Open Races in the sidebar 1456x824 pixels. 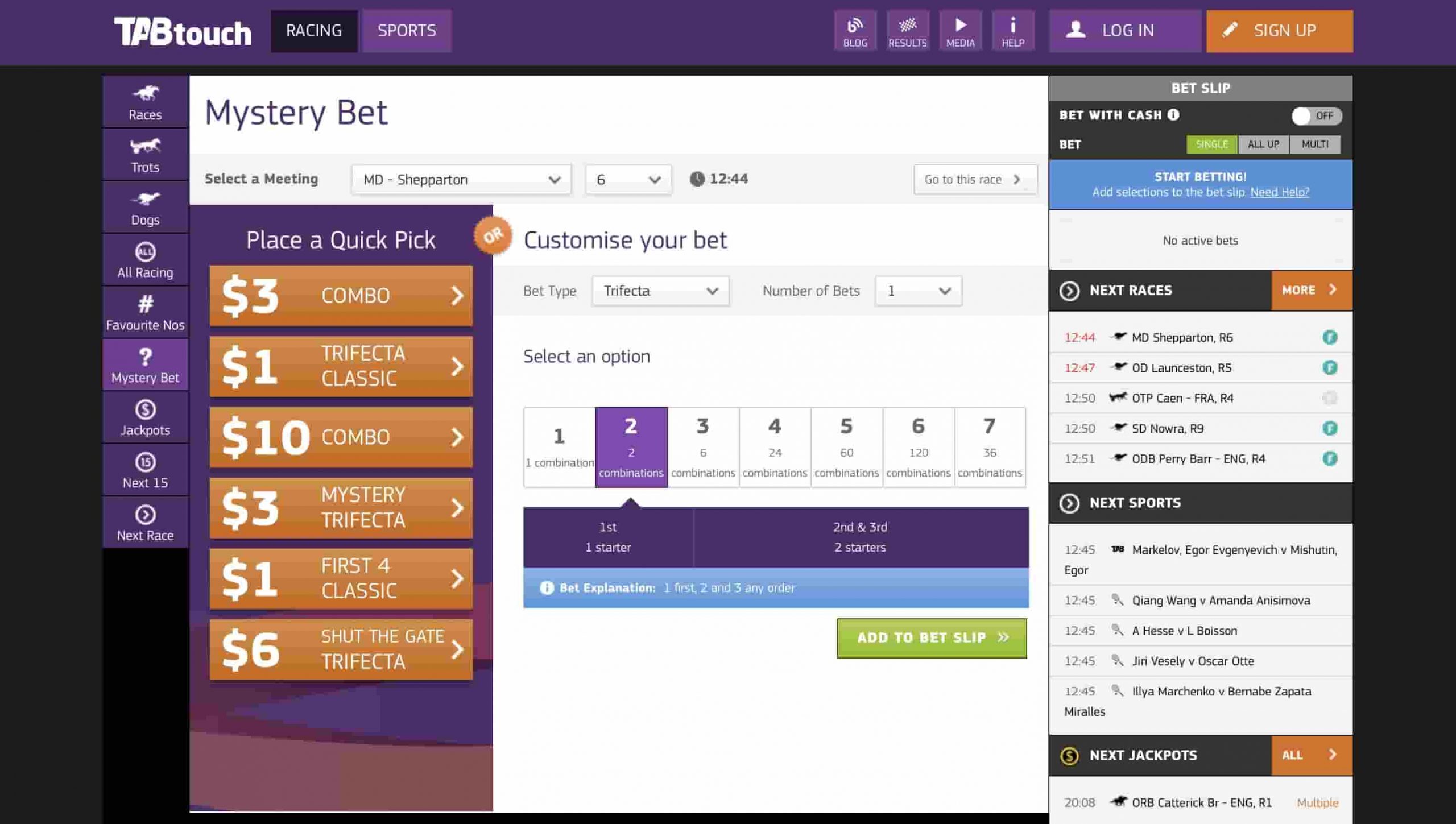[x=145, y=102]
